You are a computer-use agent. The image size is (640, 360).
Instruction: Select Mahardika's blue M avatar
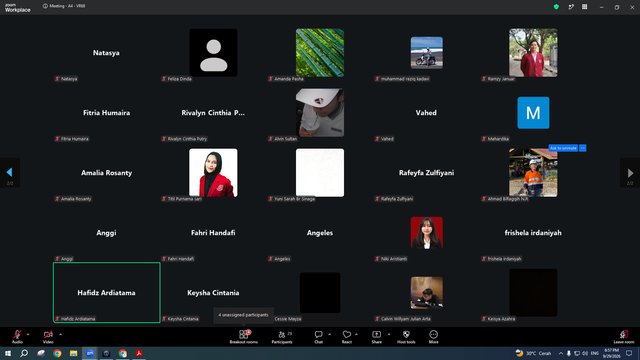(x=533, y=113)
